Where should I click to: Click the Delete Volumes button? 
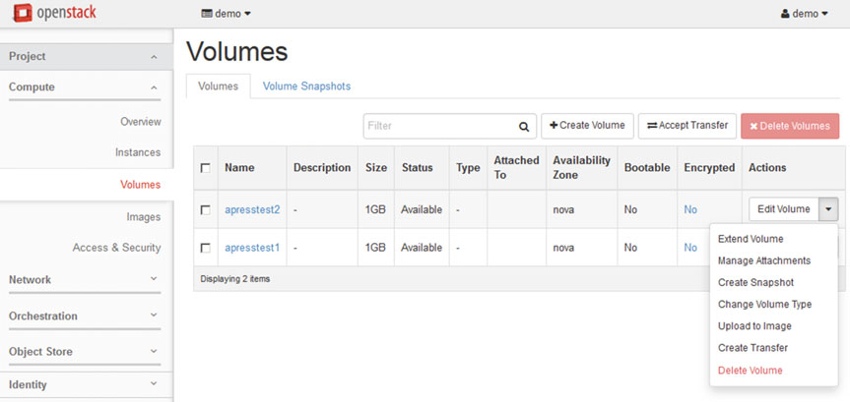pyautogui.click(x=790, y=126)
